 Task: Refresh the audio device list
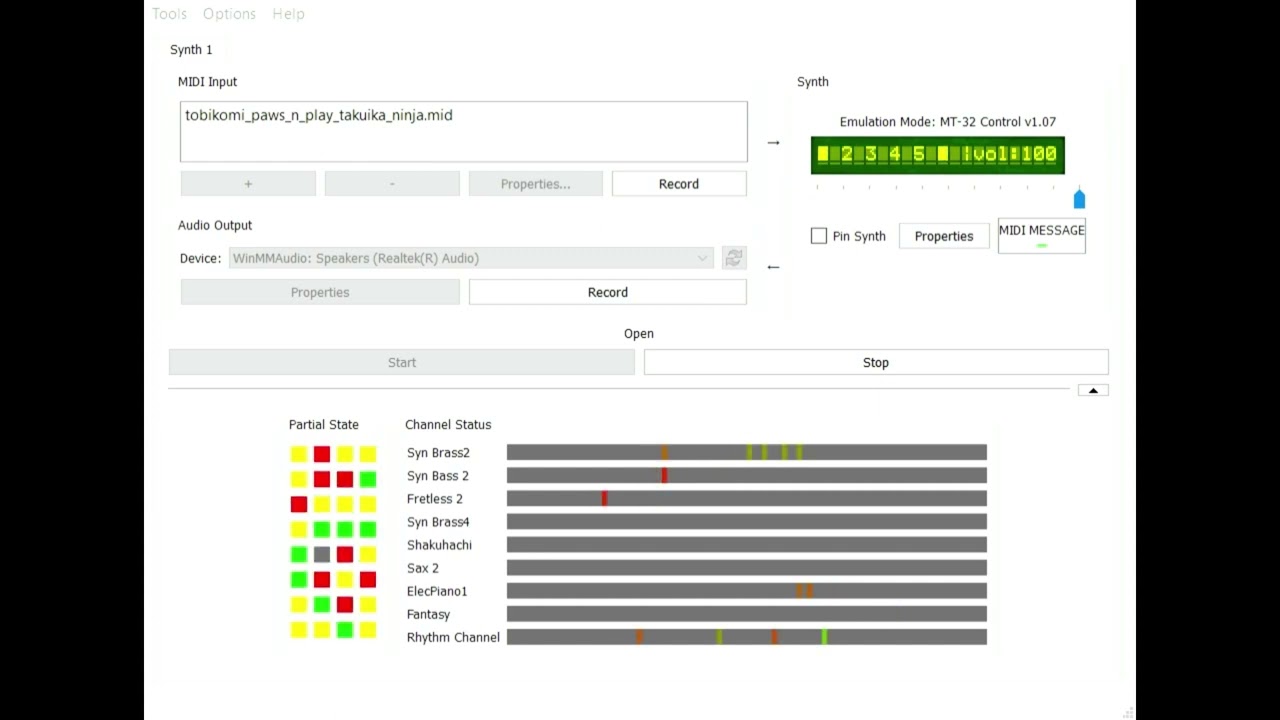tap(734, 258)
